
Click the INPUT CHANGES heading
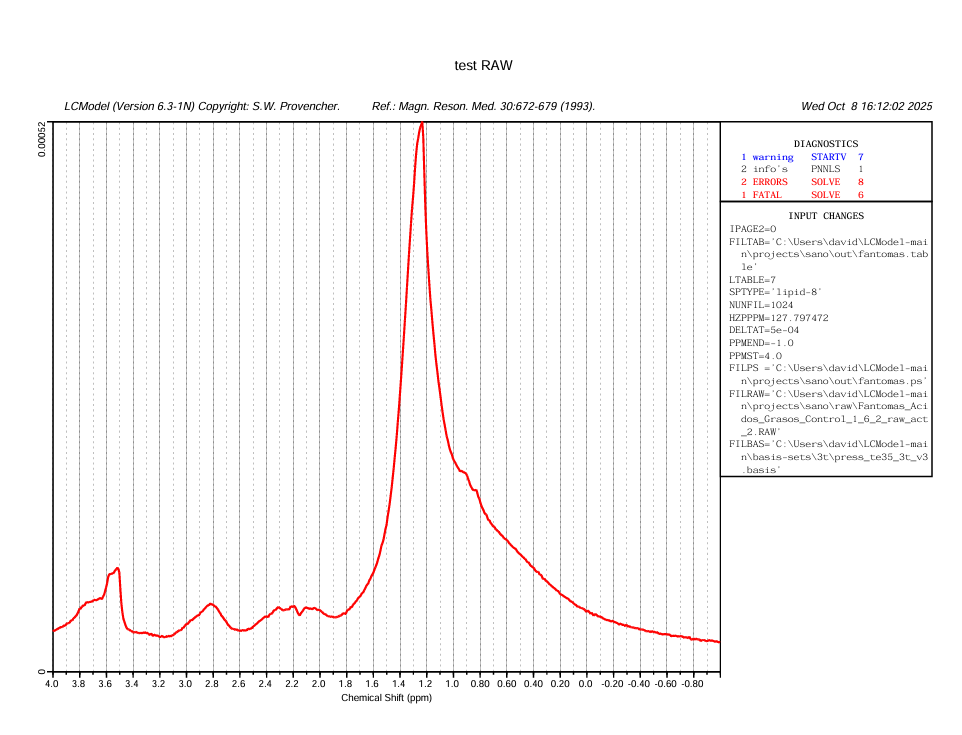(825, 216)
